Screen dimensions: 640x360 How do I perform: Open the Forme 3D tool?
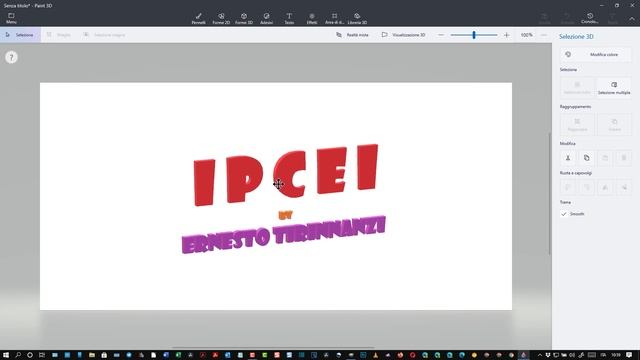pos(244,18)
